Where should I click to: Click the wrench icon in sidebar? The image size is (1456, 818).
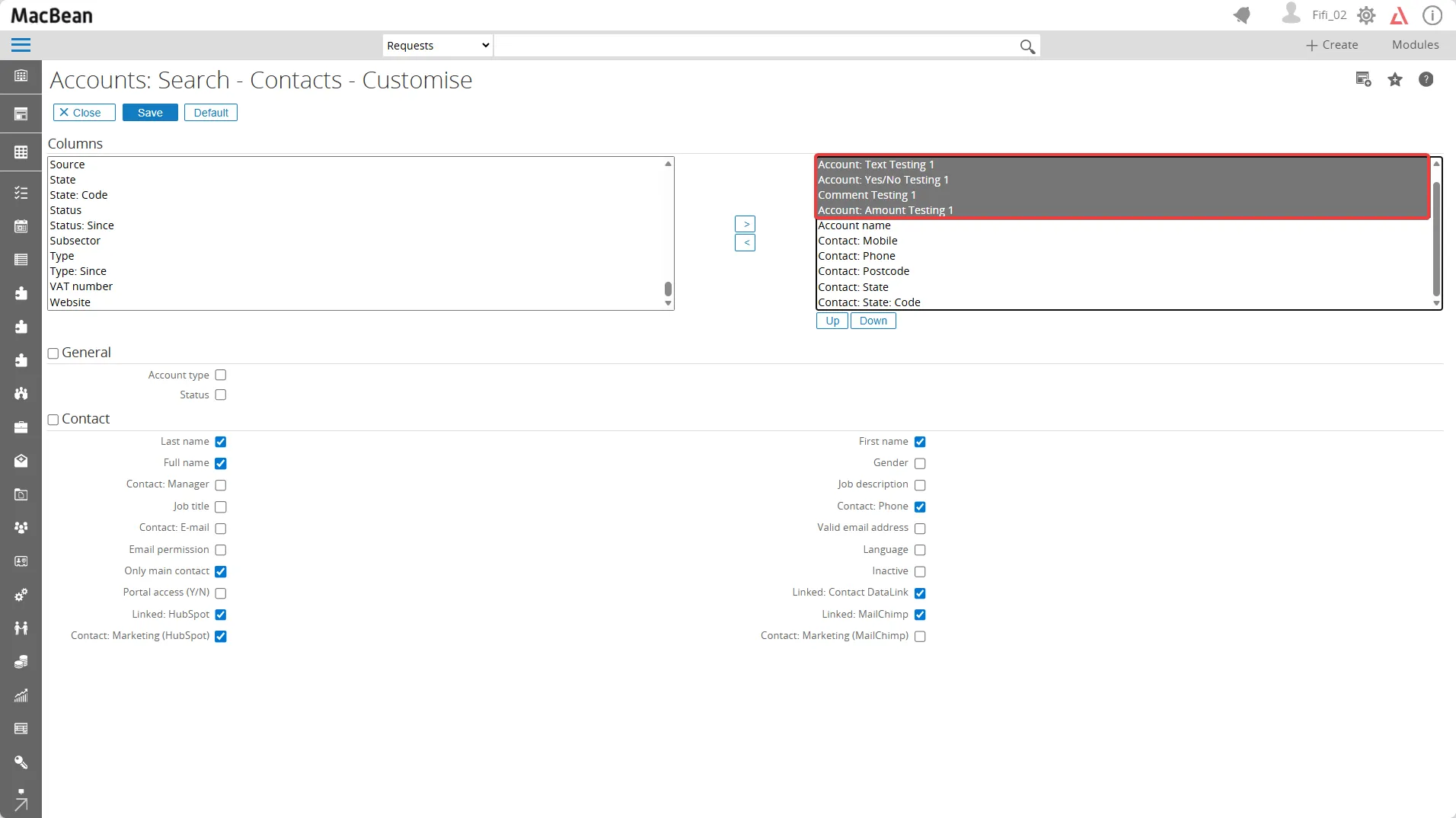[21, 762]
